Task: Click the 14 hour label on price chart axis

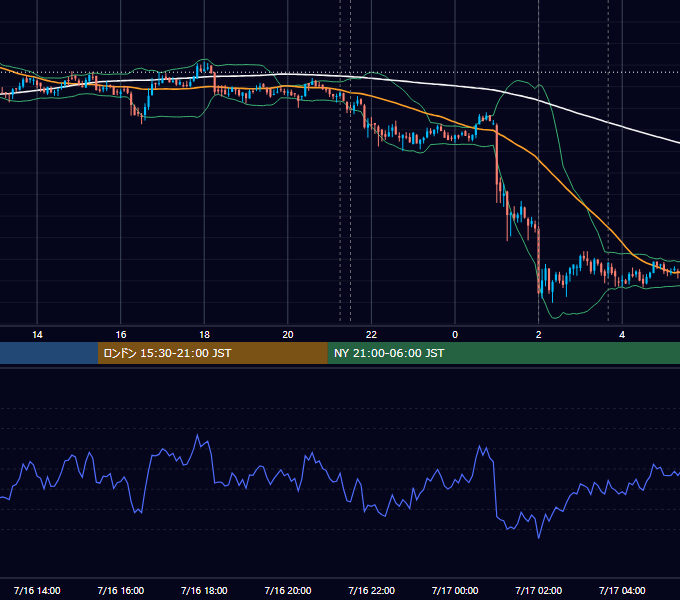Action: (x=37, y=335)
